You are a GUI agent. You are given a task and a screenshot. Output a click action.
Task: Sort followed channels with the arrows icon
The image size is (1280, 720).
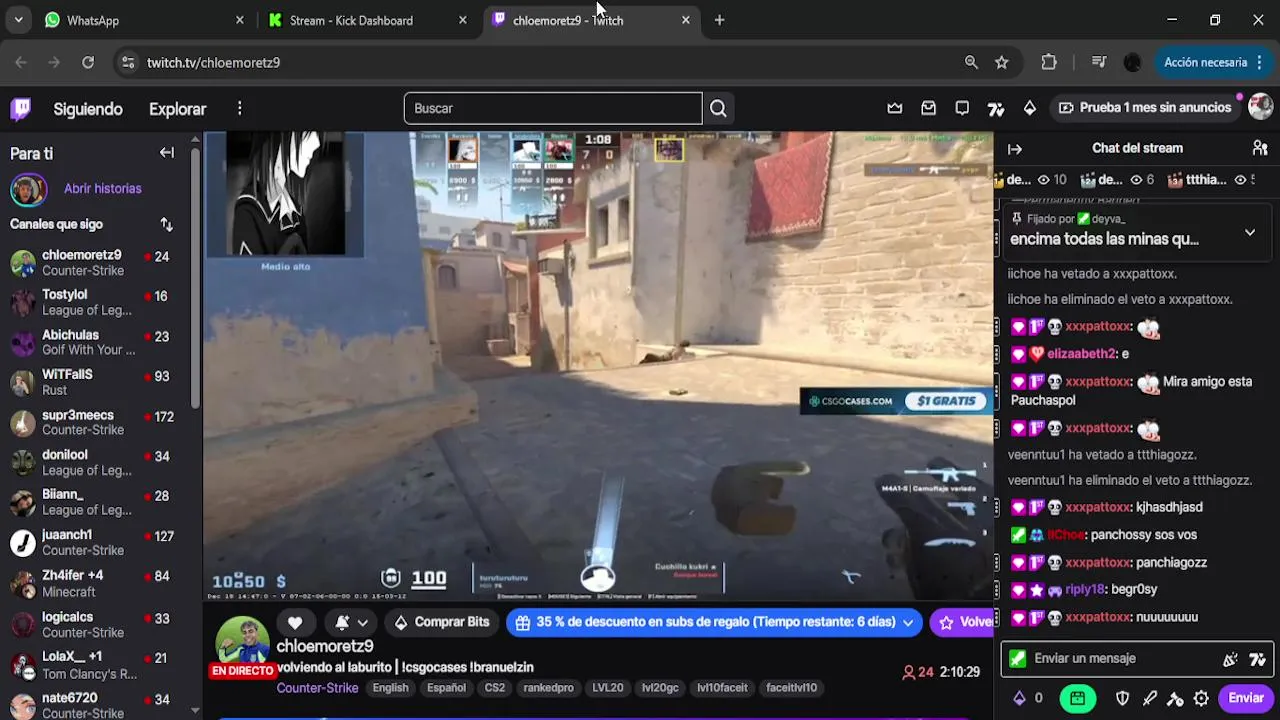click(166, 224)
